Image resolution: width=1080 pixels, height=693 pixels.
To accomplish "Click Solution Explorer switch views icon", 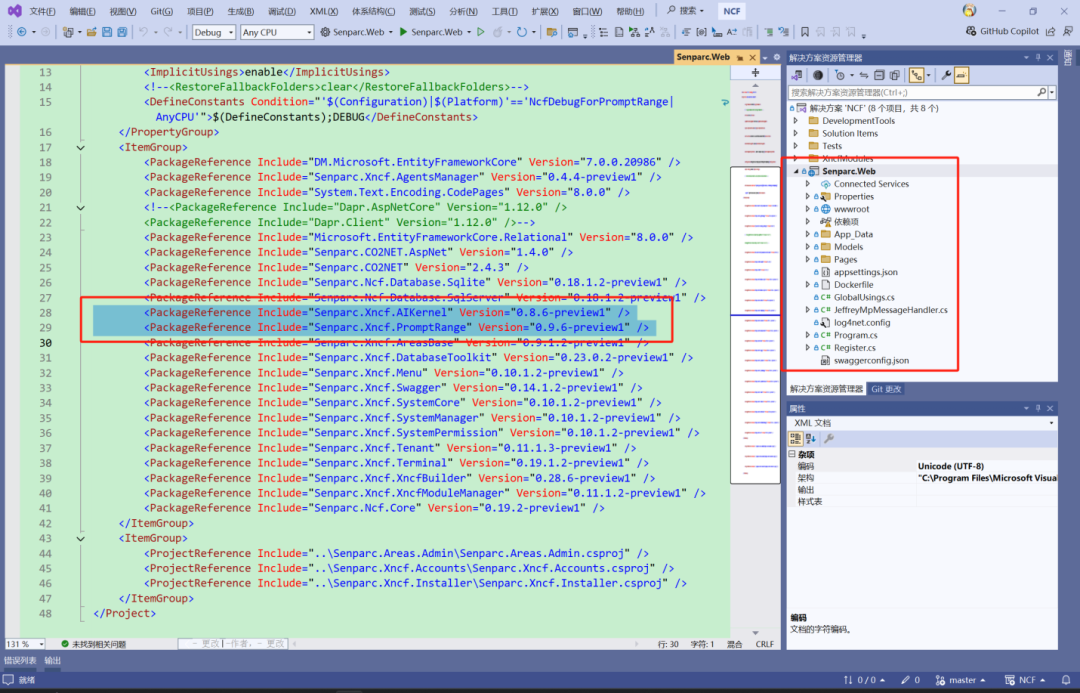I will 796,75.
